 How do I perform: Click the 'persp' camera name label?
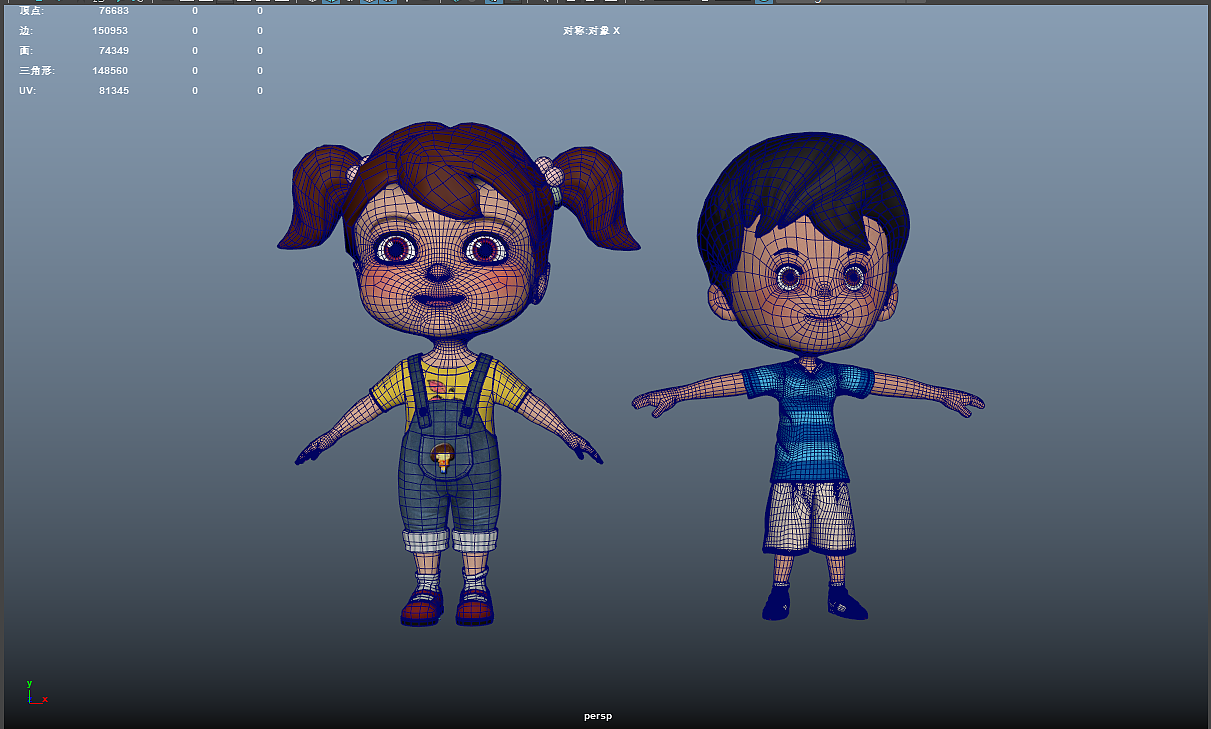(x=598, y=716)
